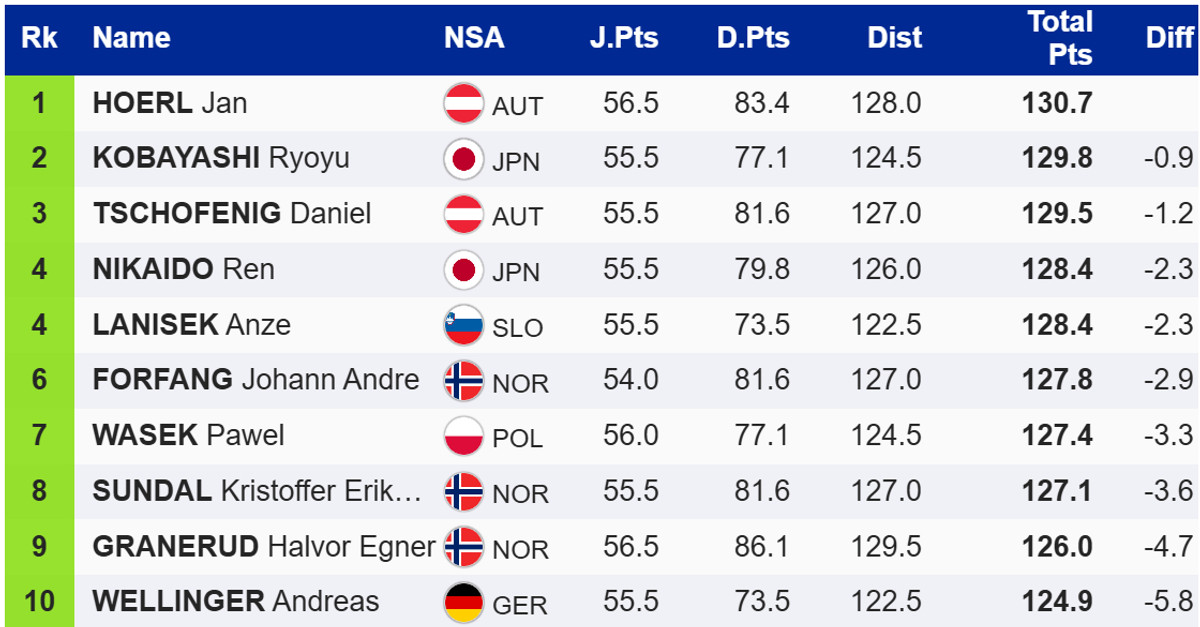Open KOBAYASHI Ryoyu's athlete link
Image resolution: width=1200 pixels, height=627 pixels.
click(x=221, y=159)
